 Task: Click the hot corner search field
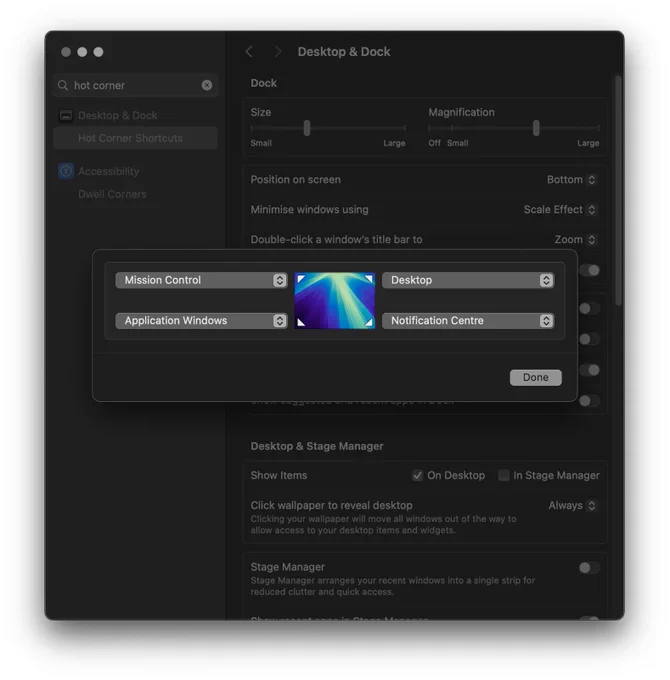pyautogui.click(x=135, y=85)
